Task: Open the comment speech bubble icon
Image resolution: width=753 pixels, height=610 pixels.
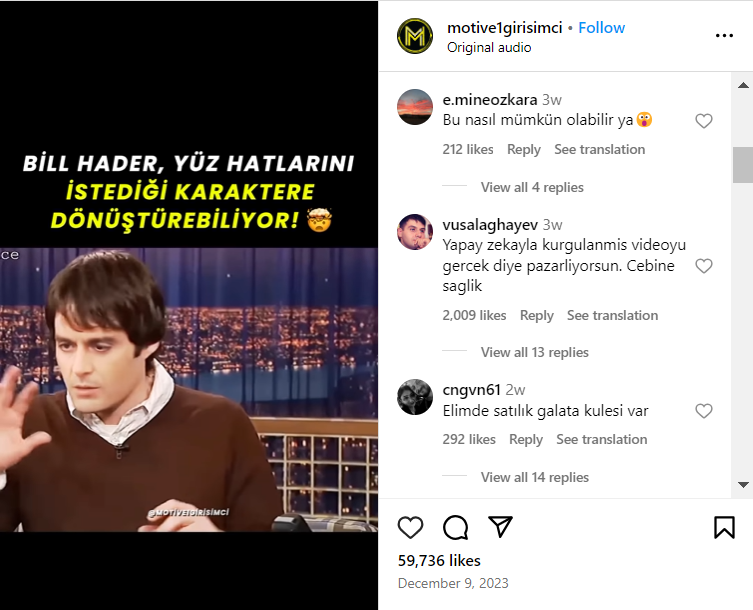Action: point(455,527)
